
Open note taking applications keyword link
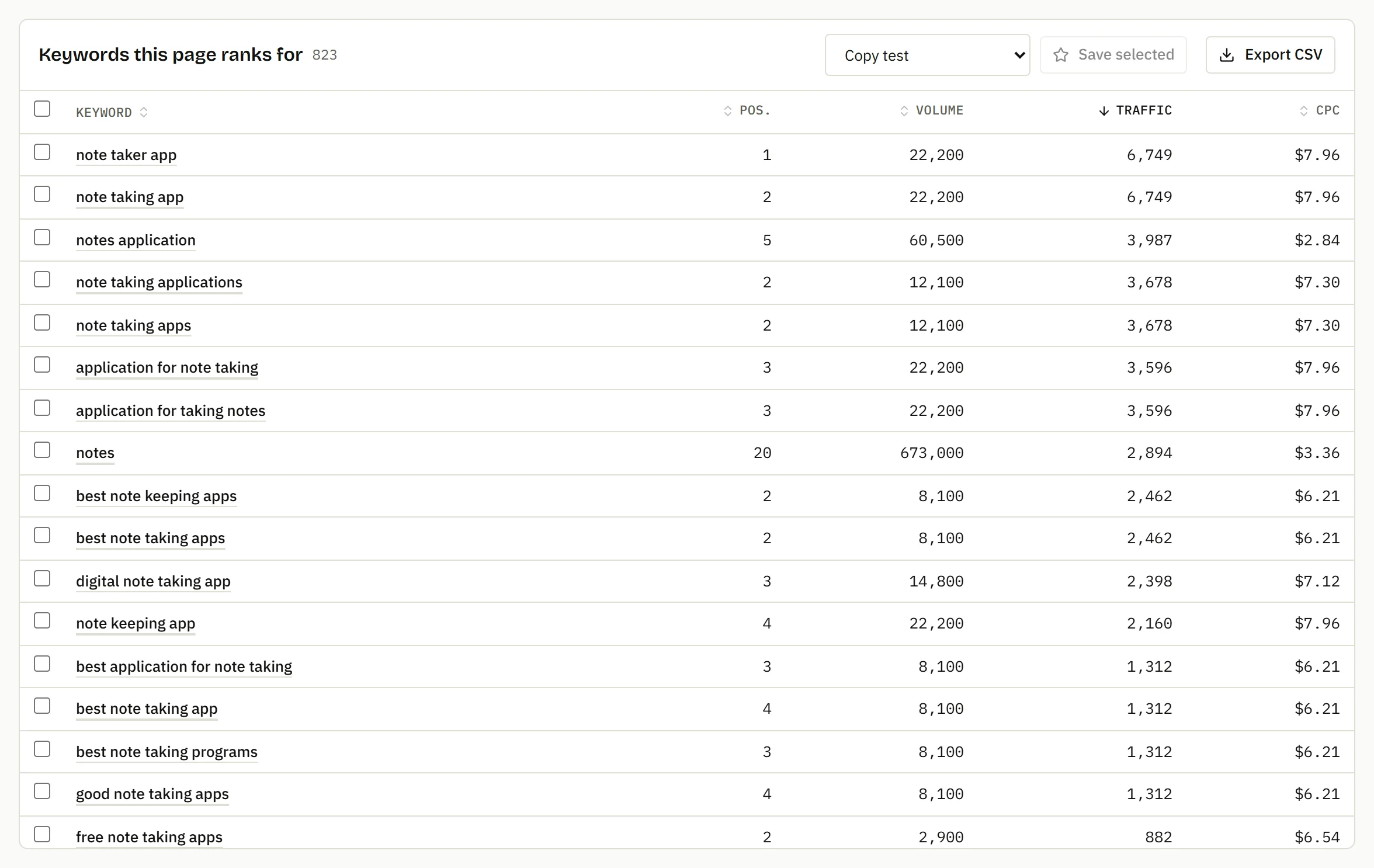point(159,283)
